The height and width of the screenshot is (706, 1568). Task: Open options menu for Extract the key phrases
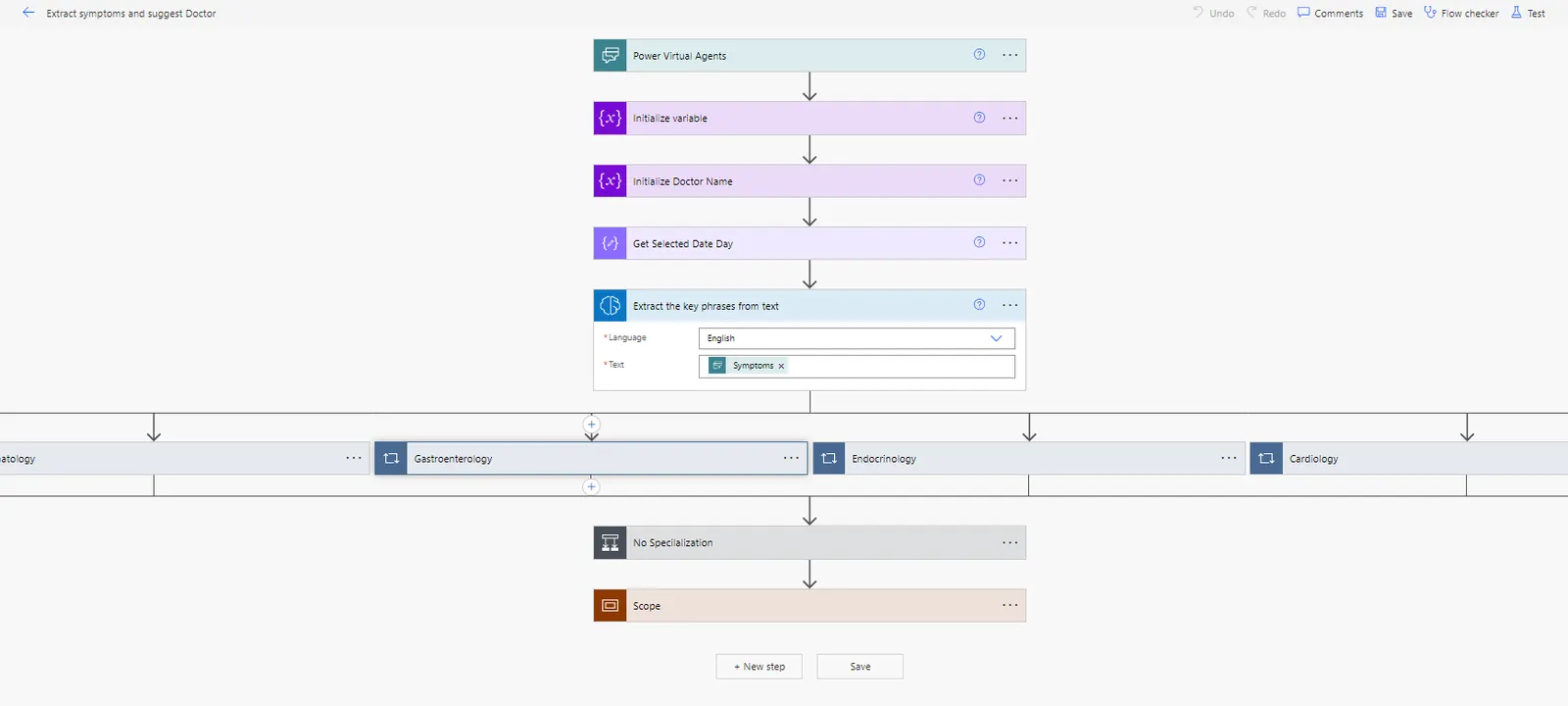coord(1010,306)
